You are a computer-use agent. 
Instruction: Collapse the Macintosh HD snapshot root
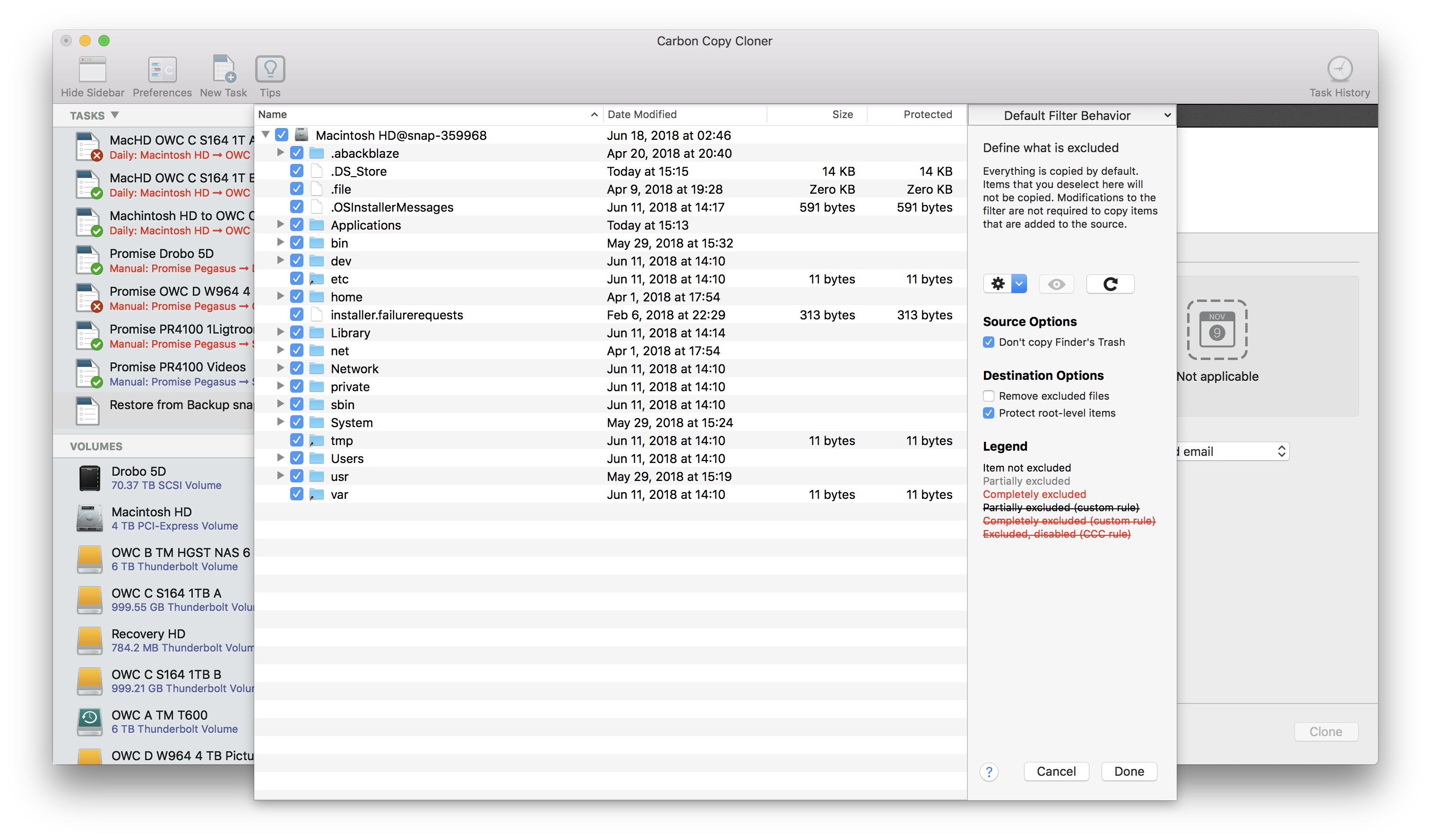265,135
